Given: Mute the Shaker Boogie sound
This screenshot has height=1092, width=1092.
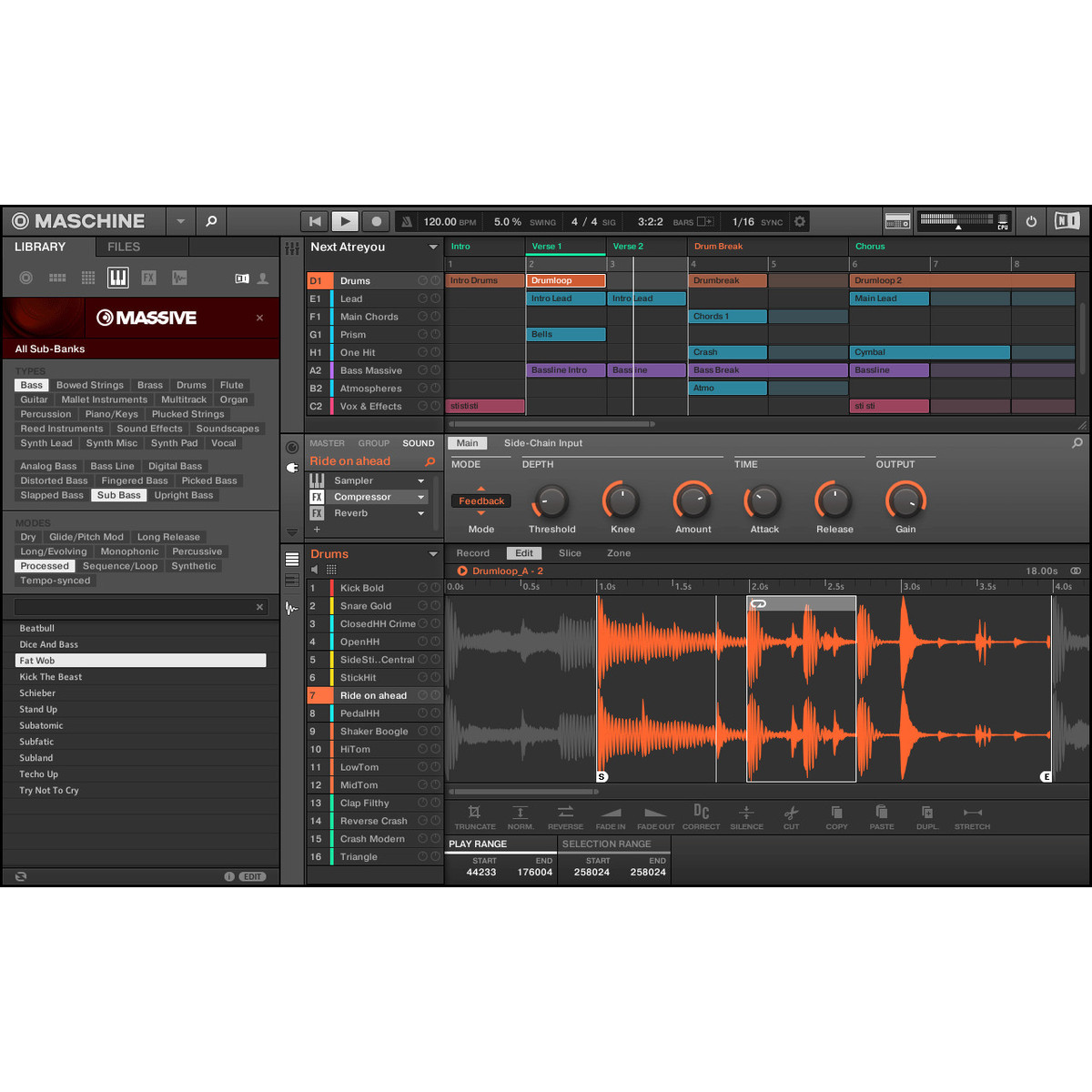Looking at the screenshot, I should (422, 732).
